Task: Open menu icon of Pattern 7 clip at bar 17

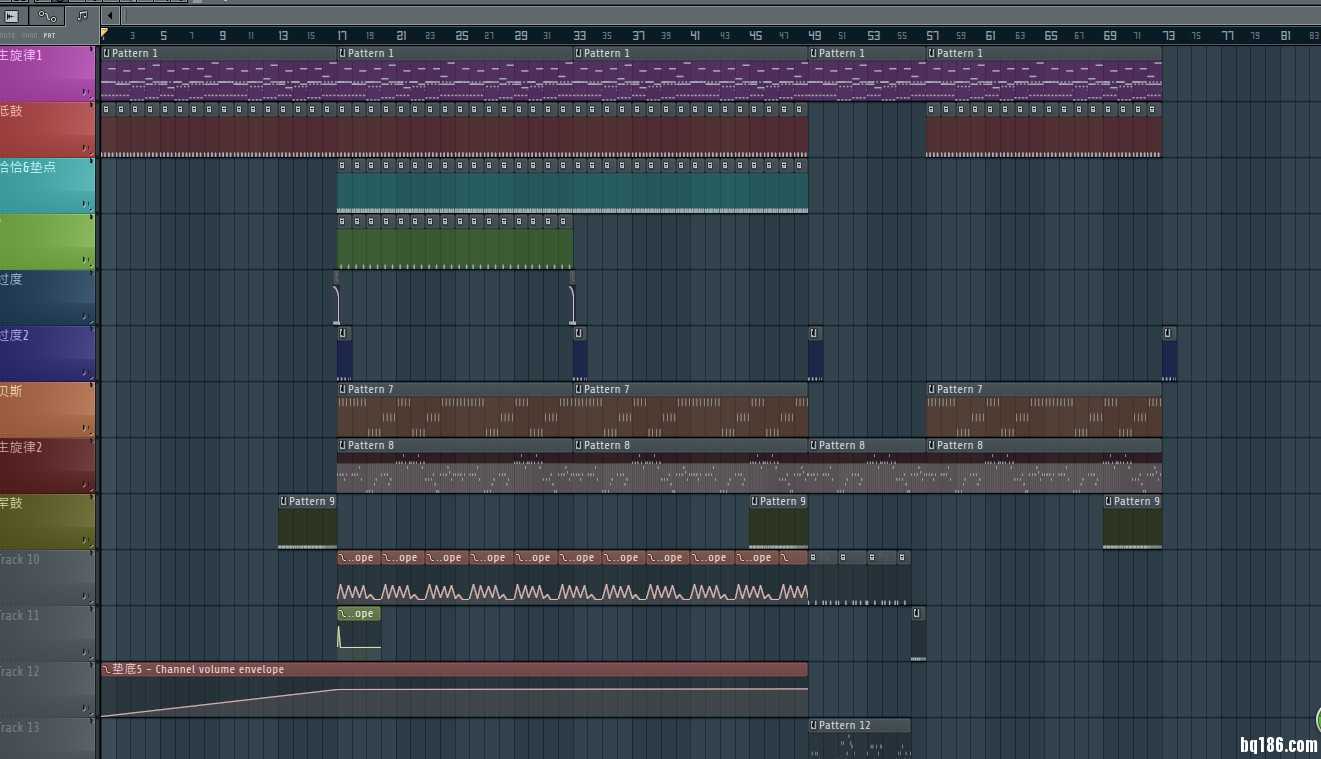Action: click(342, 389)
